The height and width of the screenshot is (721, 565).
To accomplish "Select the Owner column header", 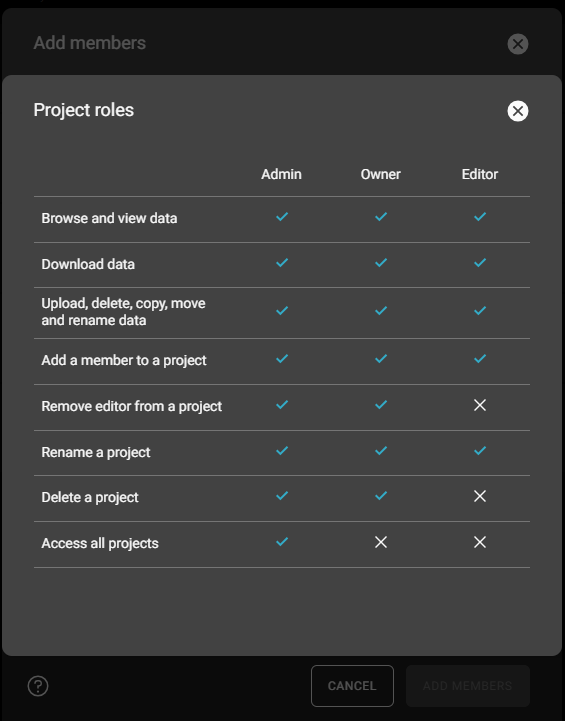I will point(381,174).
